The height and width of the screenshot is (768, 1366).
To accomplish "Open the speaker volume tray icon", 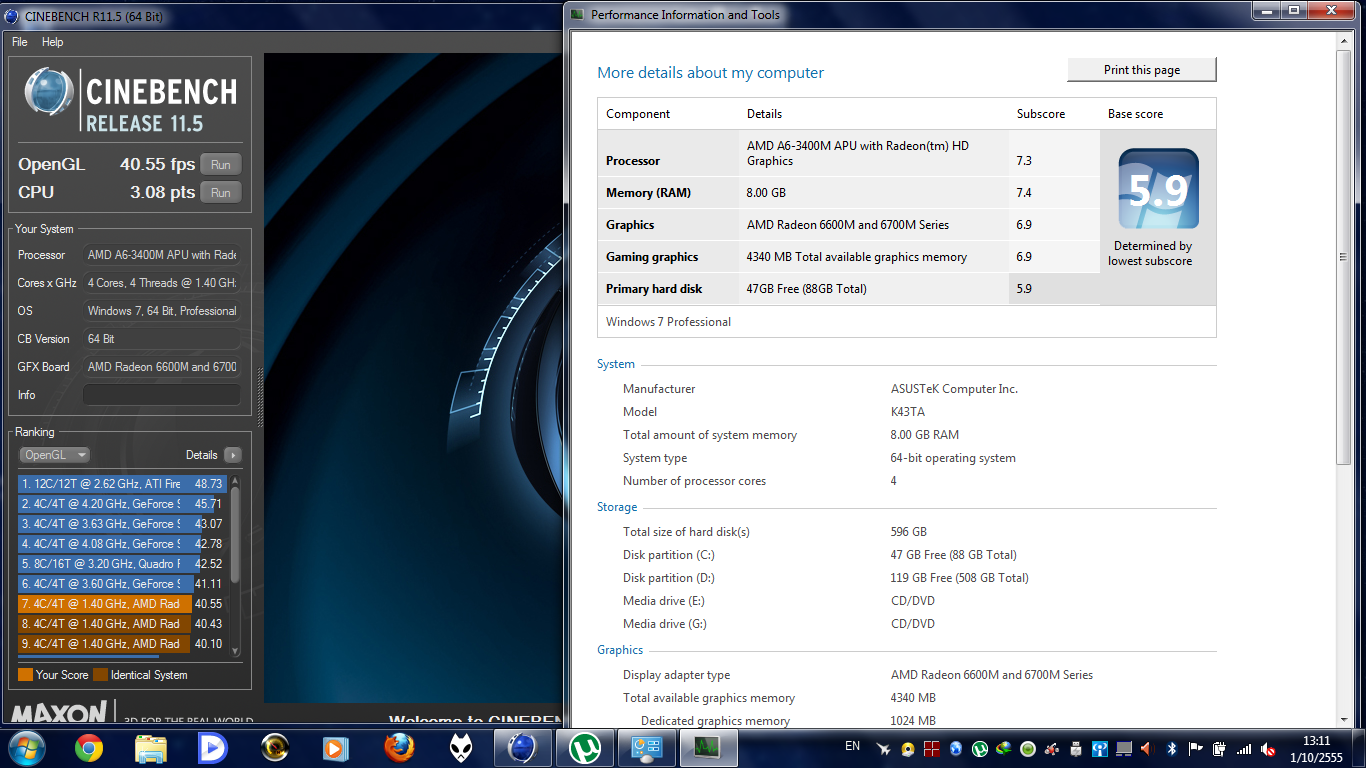I will 1147,749.
